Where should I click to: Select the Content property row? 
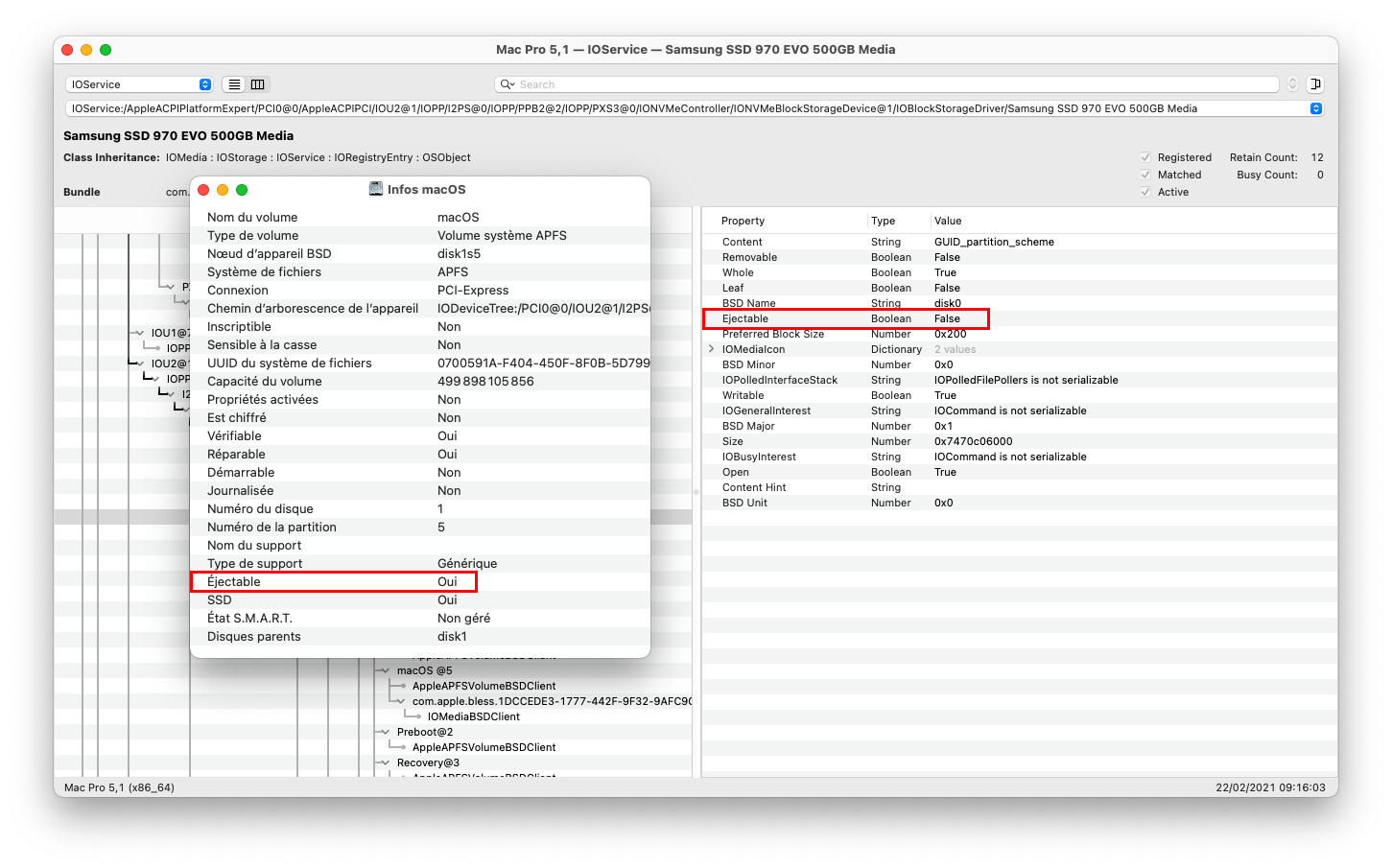1020,242
